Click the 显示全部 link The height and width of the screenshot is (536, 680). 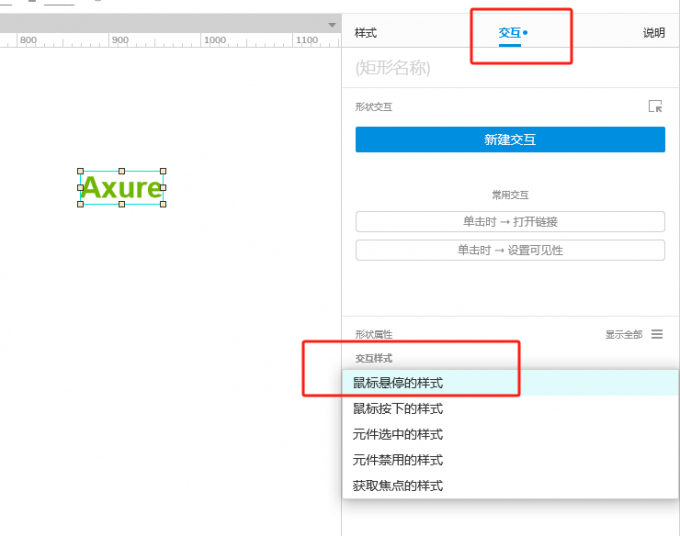pos(624,334)
